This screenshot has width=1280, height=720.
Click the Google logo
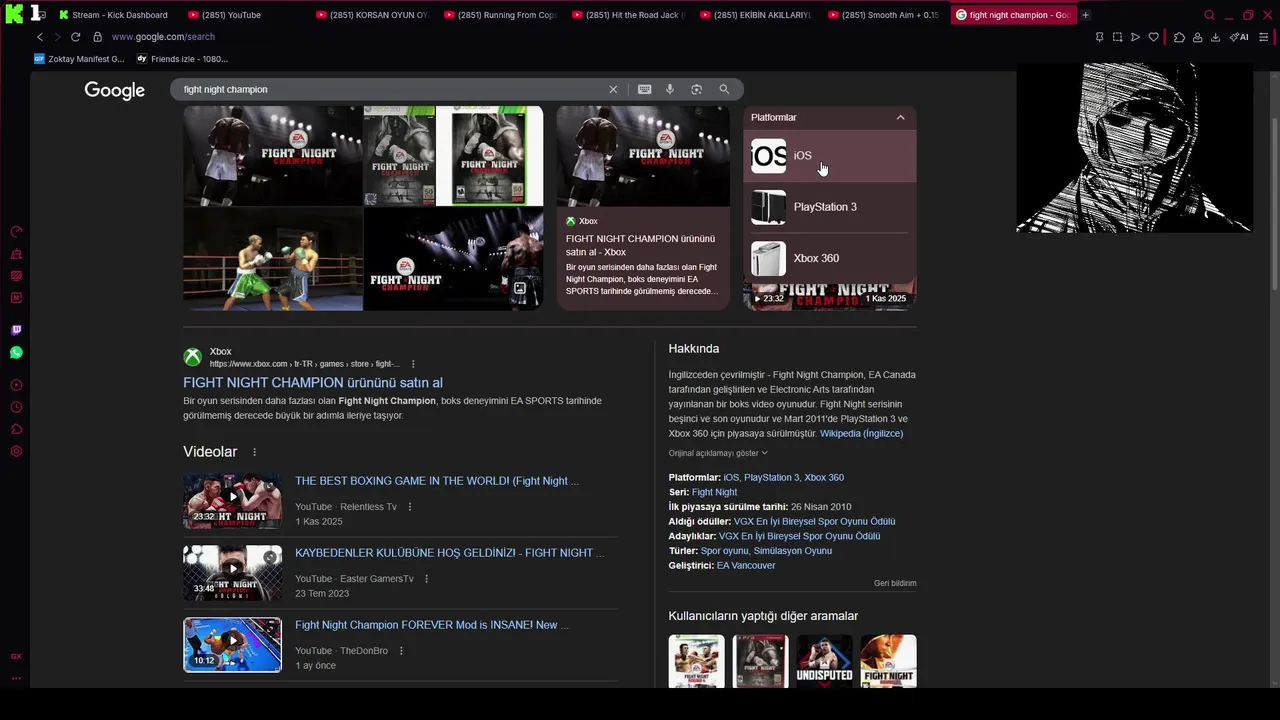pyautogui.click(x=115, y=90)
